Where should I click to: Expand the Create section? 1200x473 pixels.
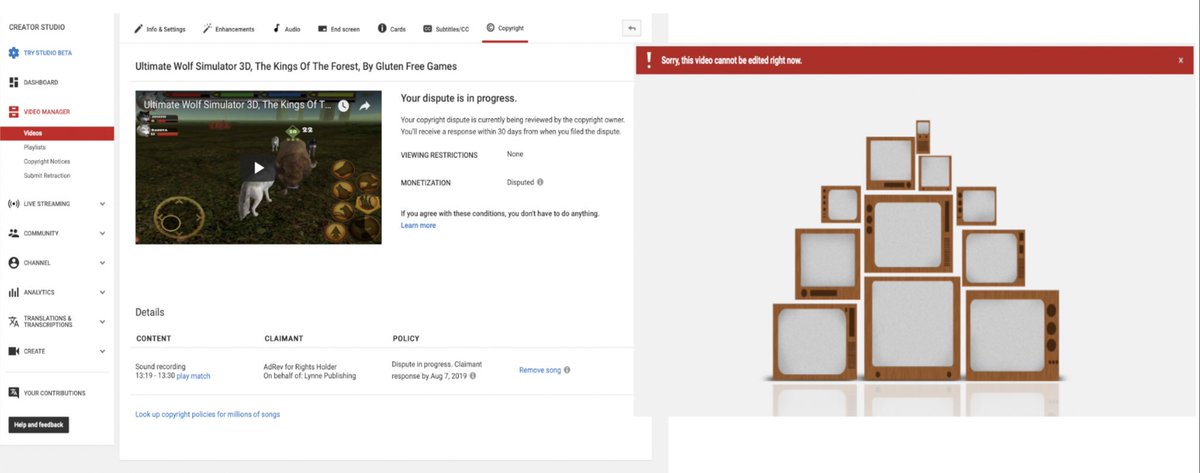[103, 351]
